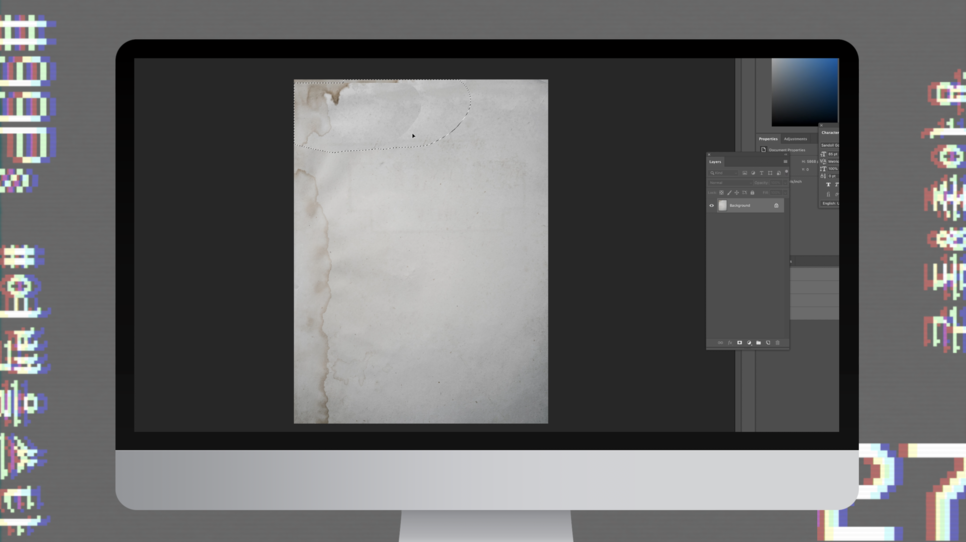Toggle layer filtering switch
This screenshot has width=966, height=542.
coord(786,172)
